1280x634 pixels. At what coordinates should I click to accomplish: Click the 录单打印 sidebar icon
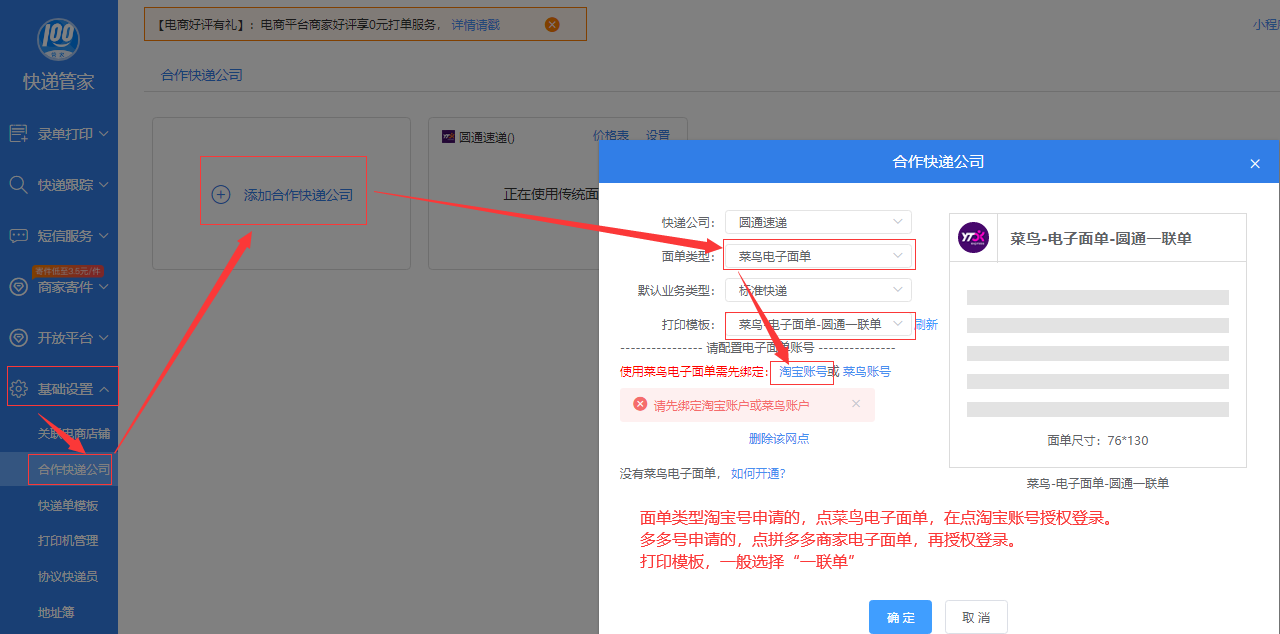pos(18,133)
